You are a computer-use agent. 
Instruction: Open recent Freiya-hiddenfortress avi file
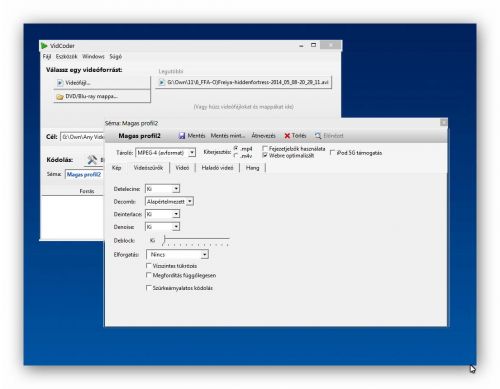click(x=244, y=82)
